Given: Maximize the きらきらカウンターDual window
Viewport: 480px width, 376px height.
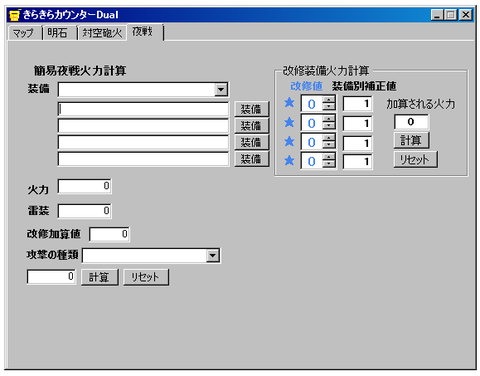Looking at the screenshot, I should click(451, 15).
